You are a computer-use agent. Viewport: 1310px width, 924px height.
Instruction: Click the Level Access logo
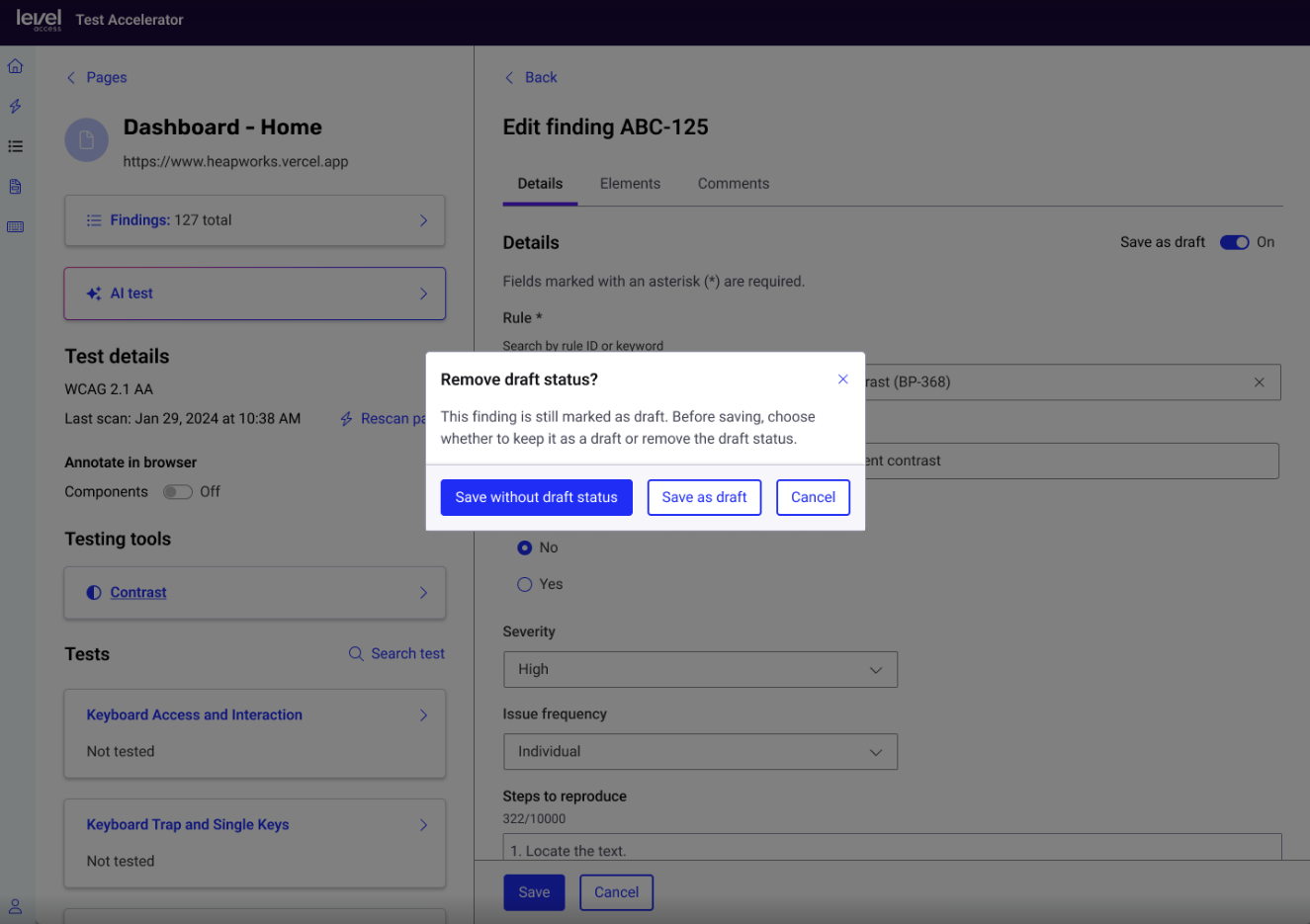(39, 20)
